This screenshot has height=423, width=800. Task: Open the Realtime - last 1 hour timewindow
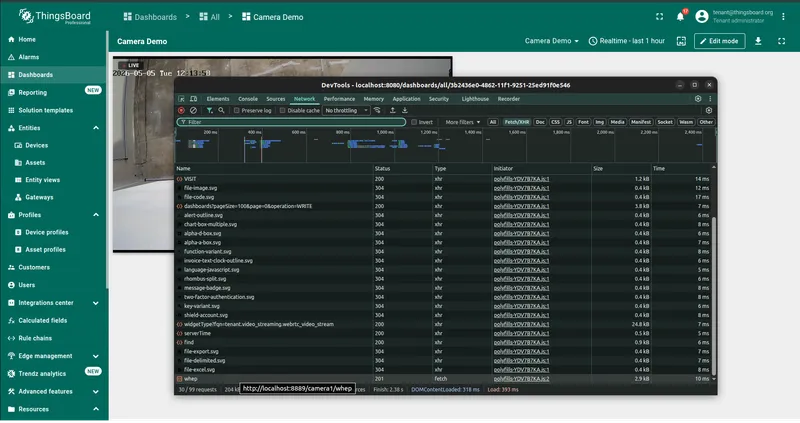pyautogui.click(x=627, y=41)
